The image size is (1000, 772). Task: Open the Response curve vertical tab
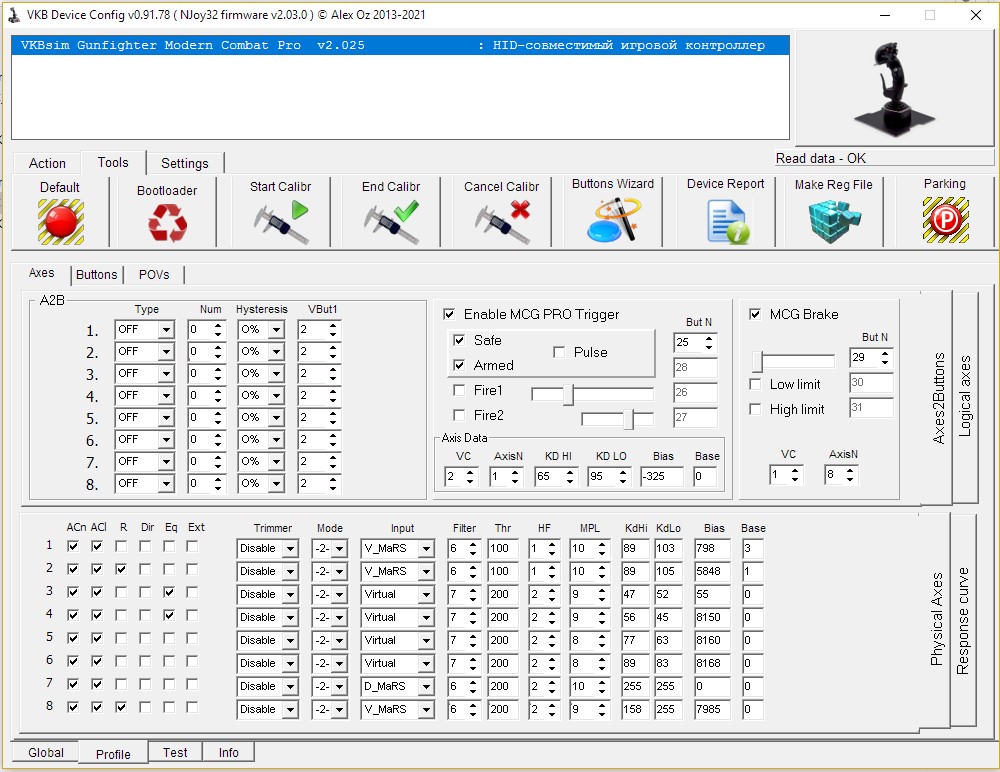click(x=962, y=620)
